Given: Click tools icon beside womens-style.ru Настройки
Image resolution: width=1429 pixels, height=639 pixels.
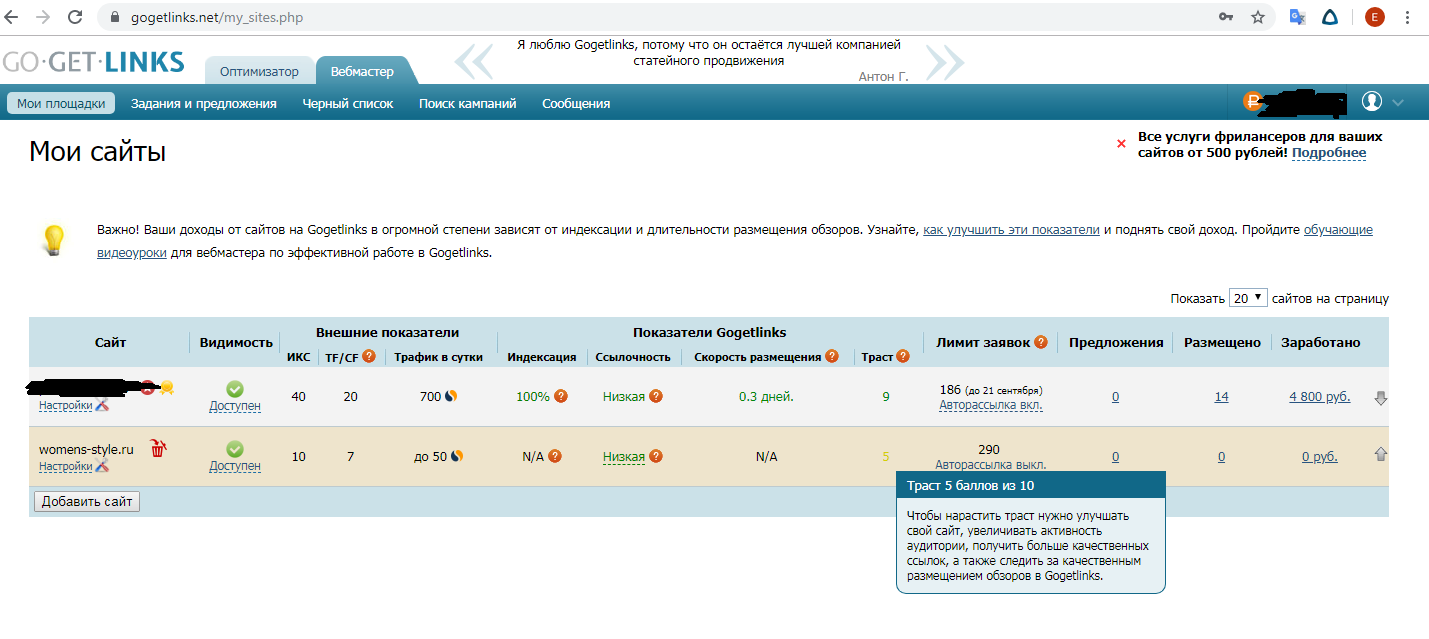Looking at the screenshot, I should click(102, 466).
